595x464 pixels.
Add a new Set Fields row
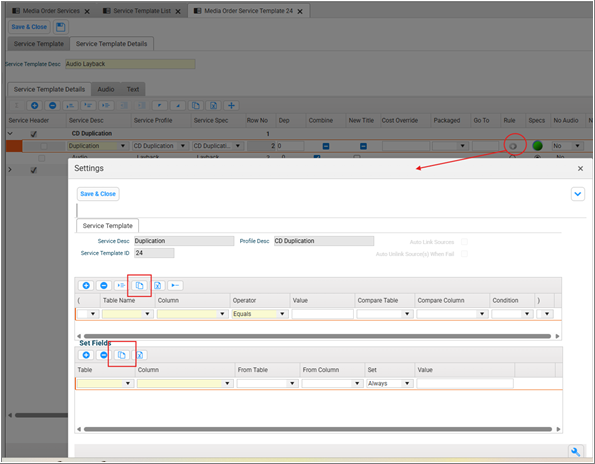pos(86,355)
